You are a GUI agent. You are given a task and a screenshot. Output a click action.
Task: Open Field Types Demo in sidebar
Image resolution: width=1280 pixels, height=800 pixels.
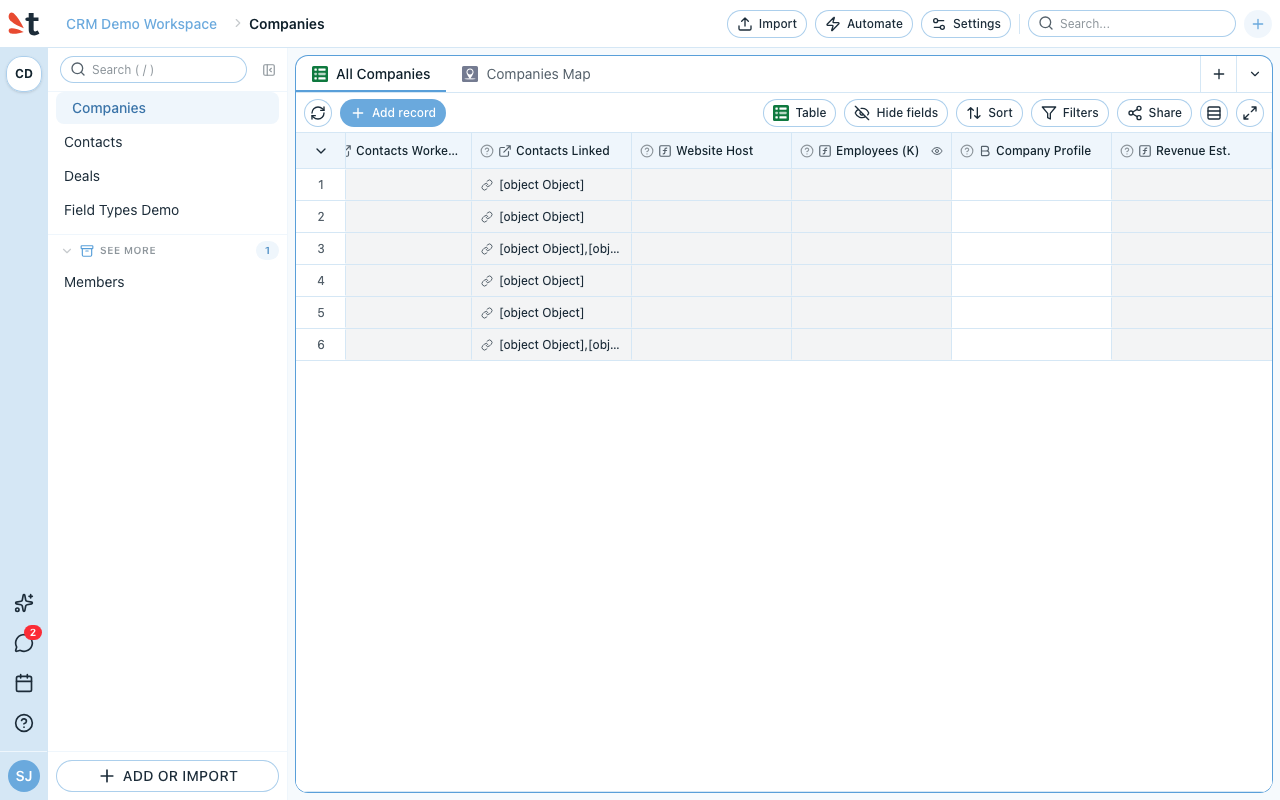coord(167,210)
